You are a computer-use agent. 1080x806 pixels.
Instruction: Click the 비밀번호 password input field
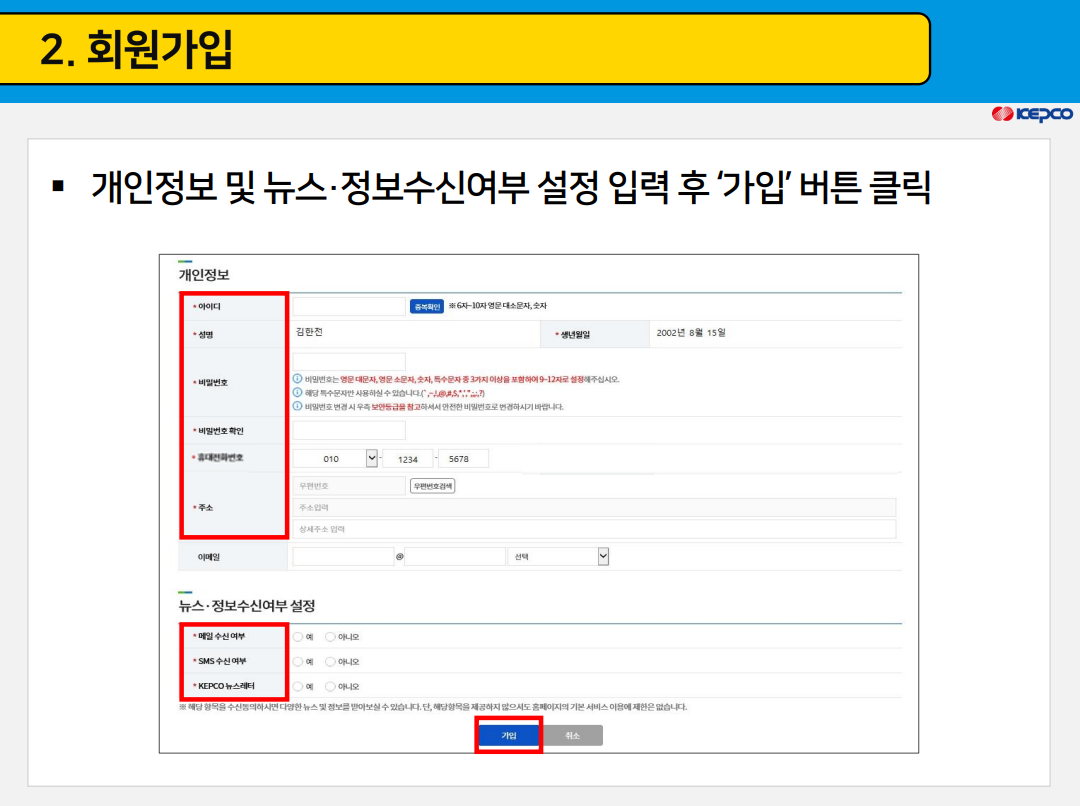pyautogui.click(x=351, y=361)
